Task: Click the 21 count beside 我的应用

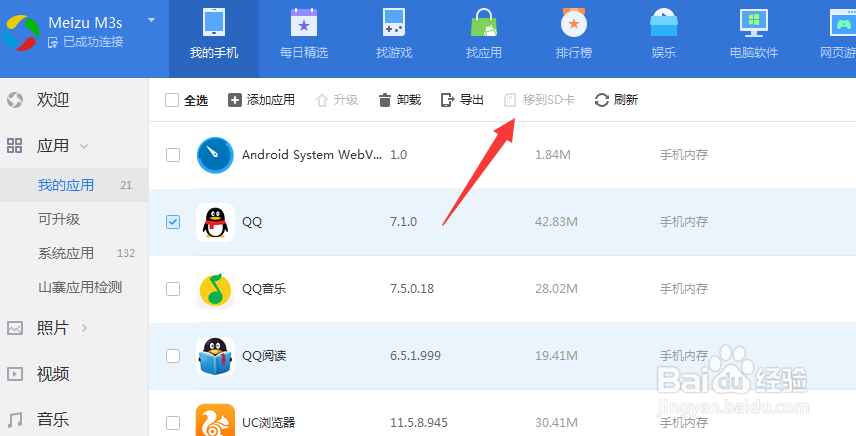Action: [126, 185]
